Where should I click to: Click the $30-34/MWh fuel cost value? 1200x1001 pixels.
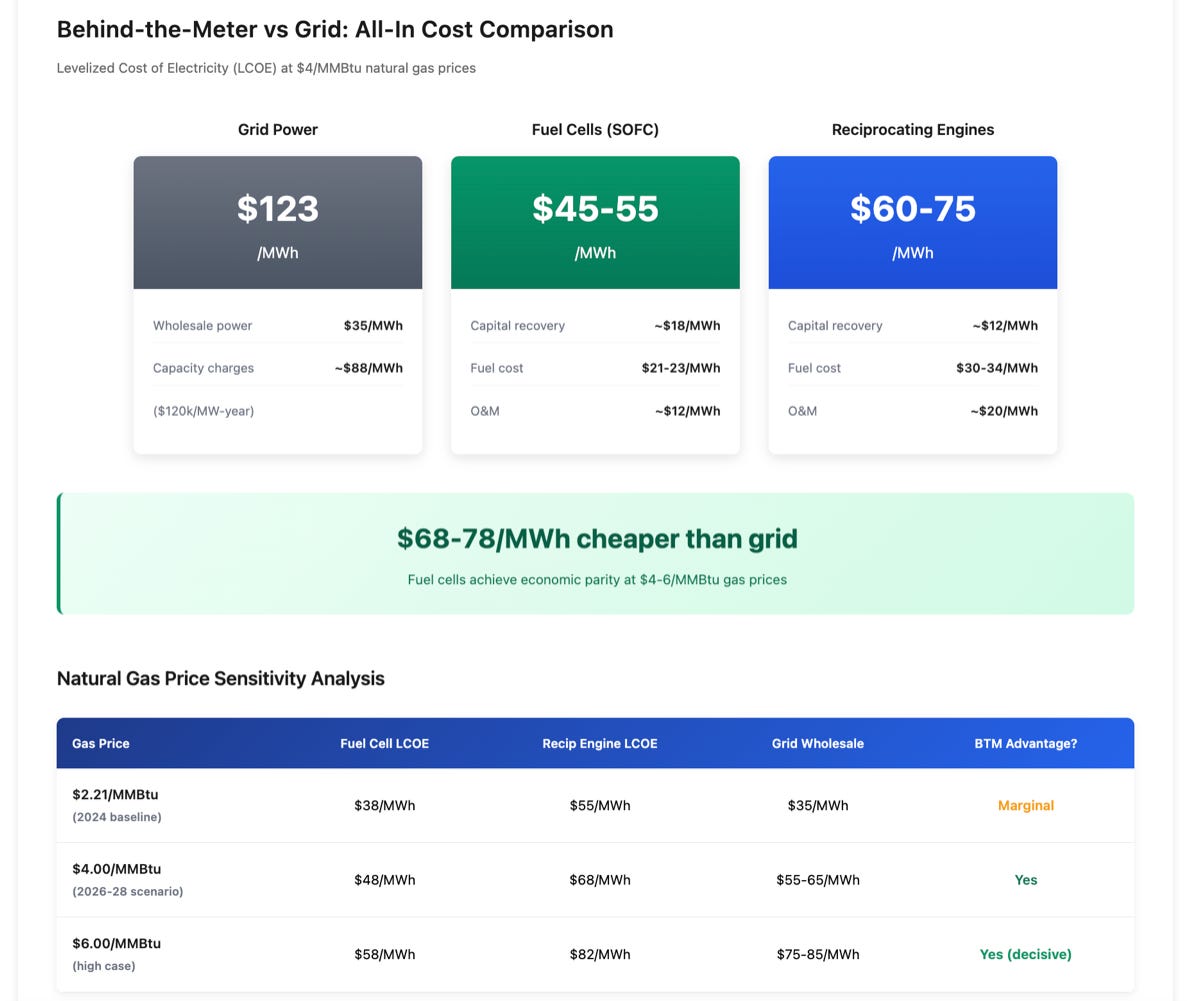(x=997, y=368)
